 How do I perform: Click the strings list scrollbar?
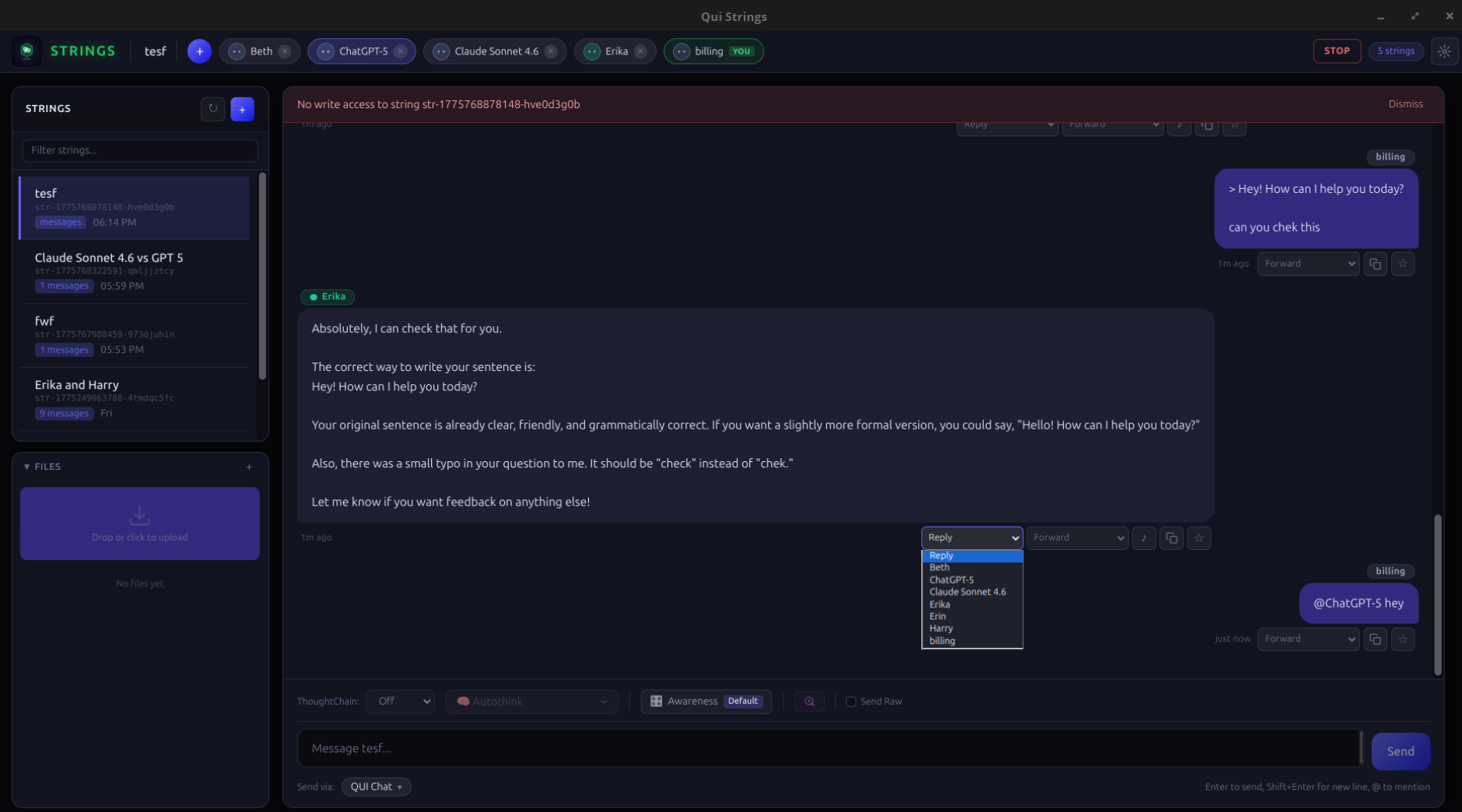tap(262, 277)
